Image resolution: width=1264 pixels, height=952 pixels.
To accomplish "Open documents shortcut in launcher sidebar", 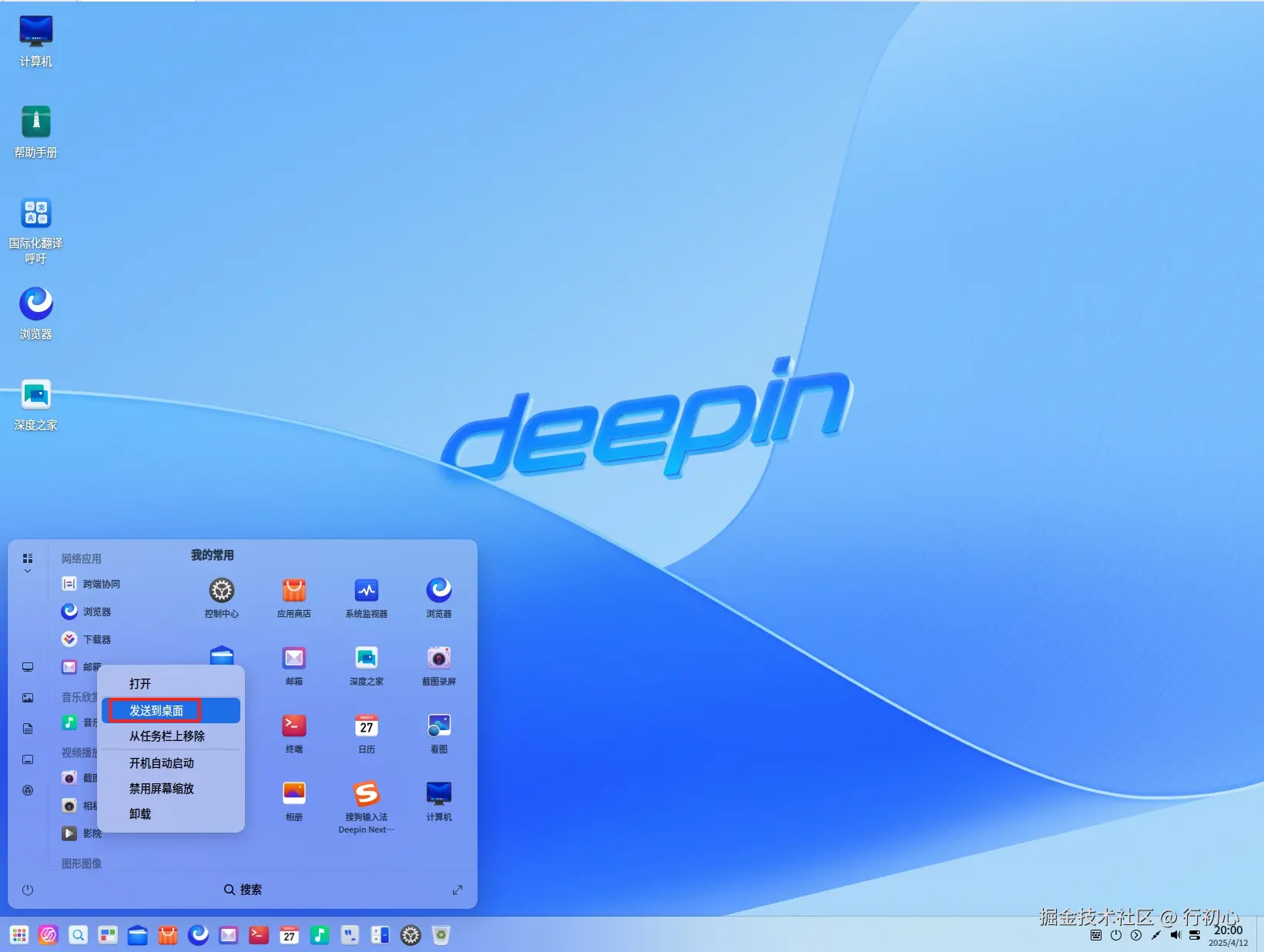I will click(28, 729).
